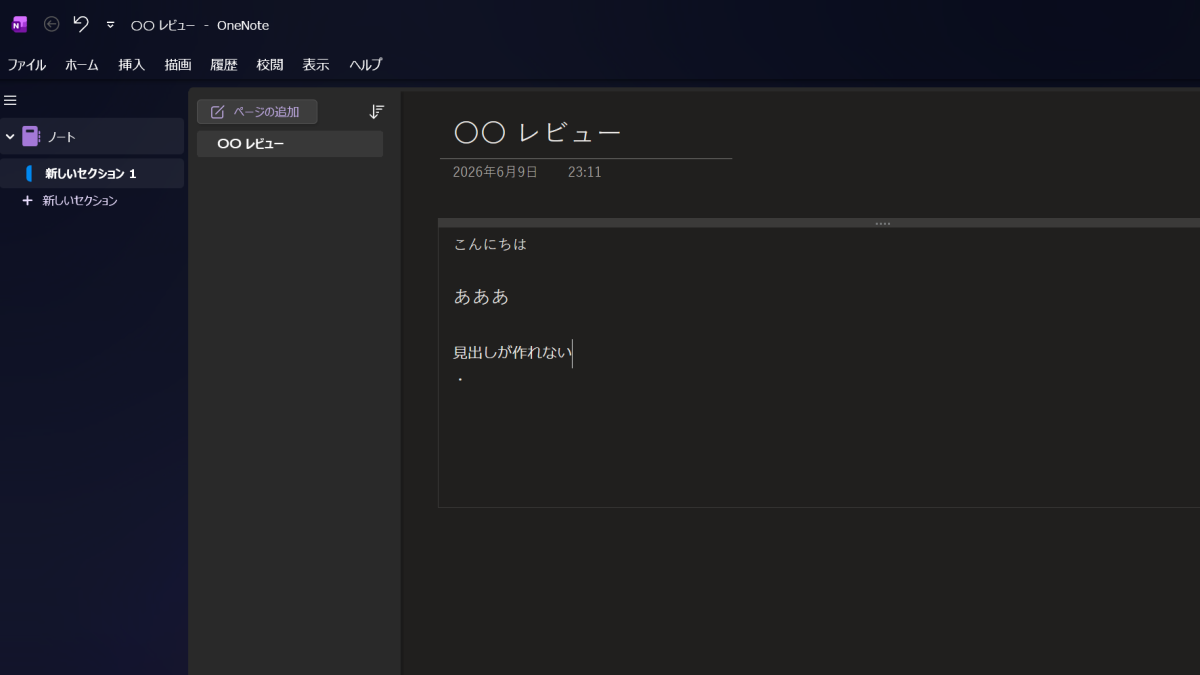Open the ホーム tab

click(x=82, y=65)
